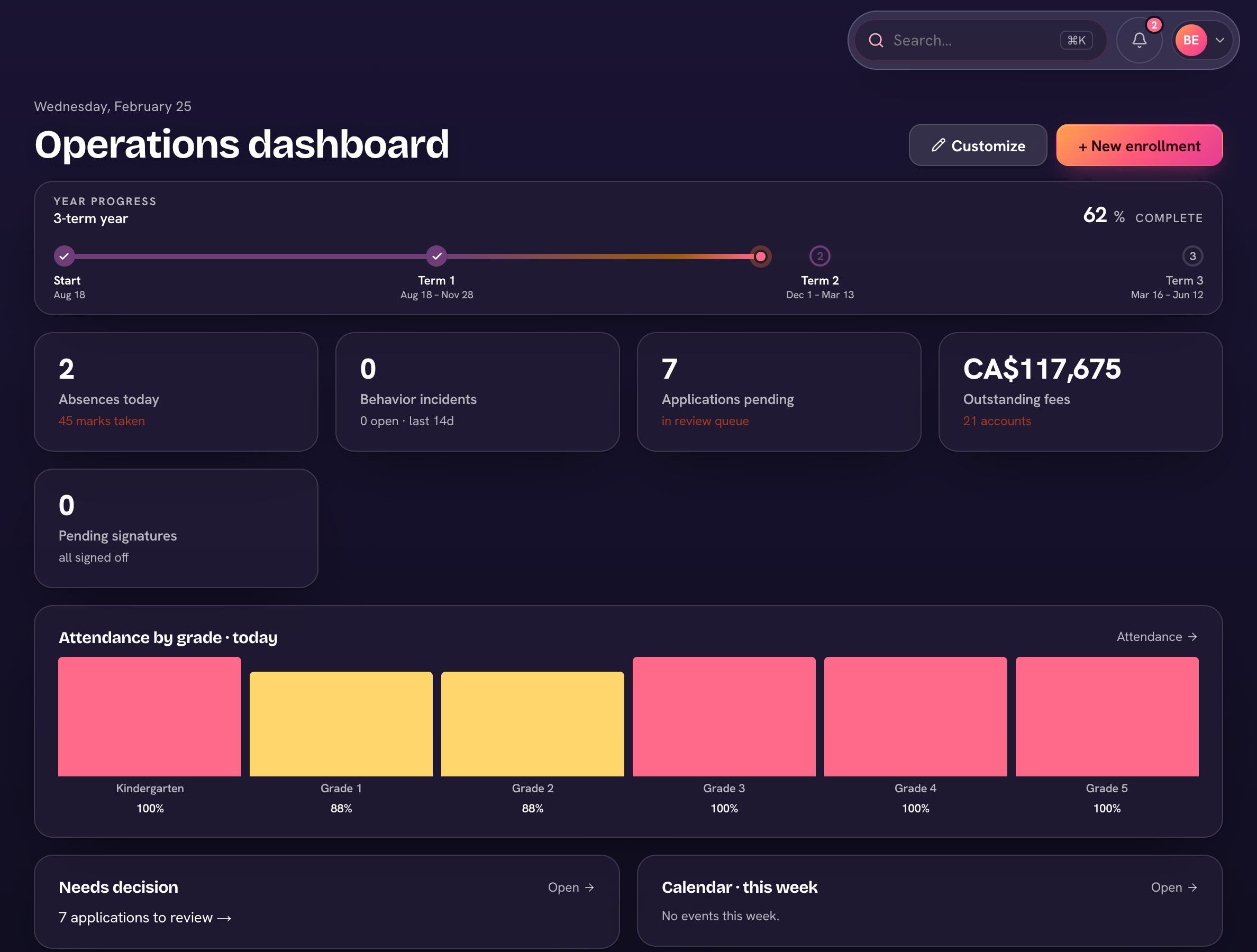1257x952 pixels.
Task: Click the search magnifier icon
Action: 876,40
